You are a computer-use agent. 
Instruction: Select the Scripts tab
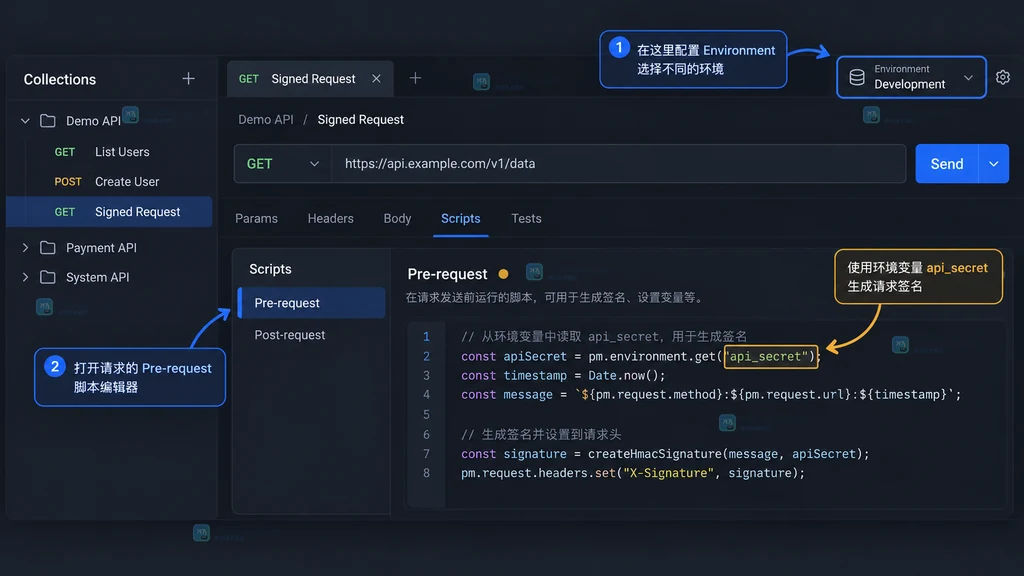[460, 219]
